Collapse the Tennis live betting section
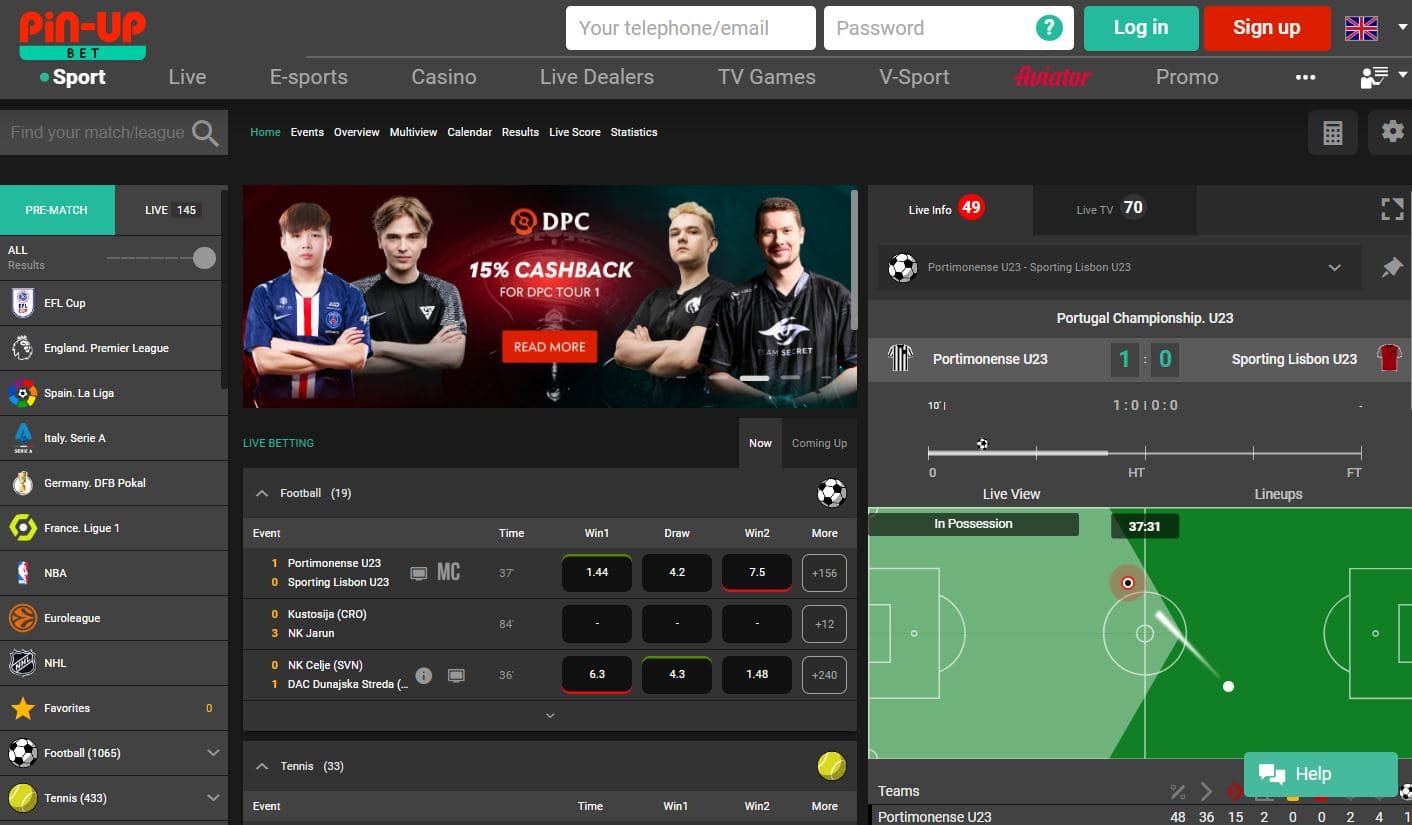1412x825 pixels. point(262,766)
